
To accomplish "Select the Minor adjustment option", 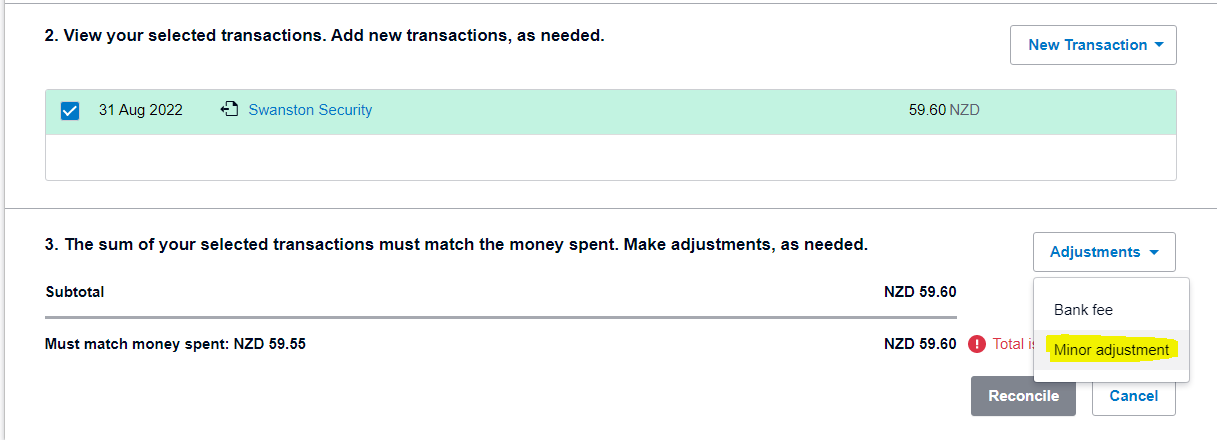I will (1111, 350).
